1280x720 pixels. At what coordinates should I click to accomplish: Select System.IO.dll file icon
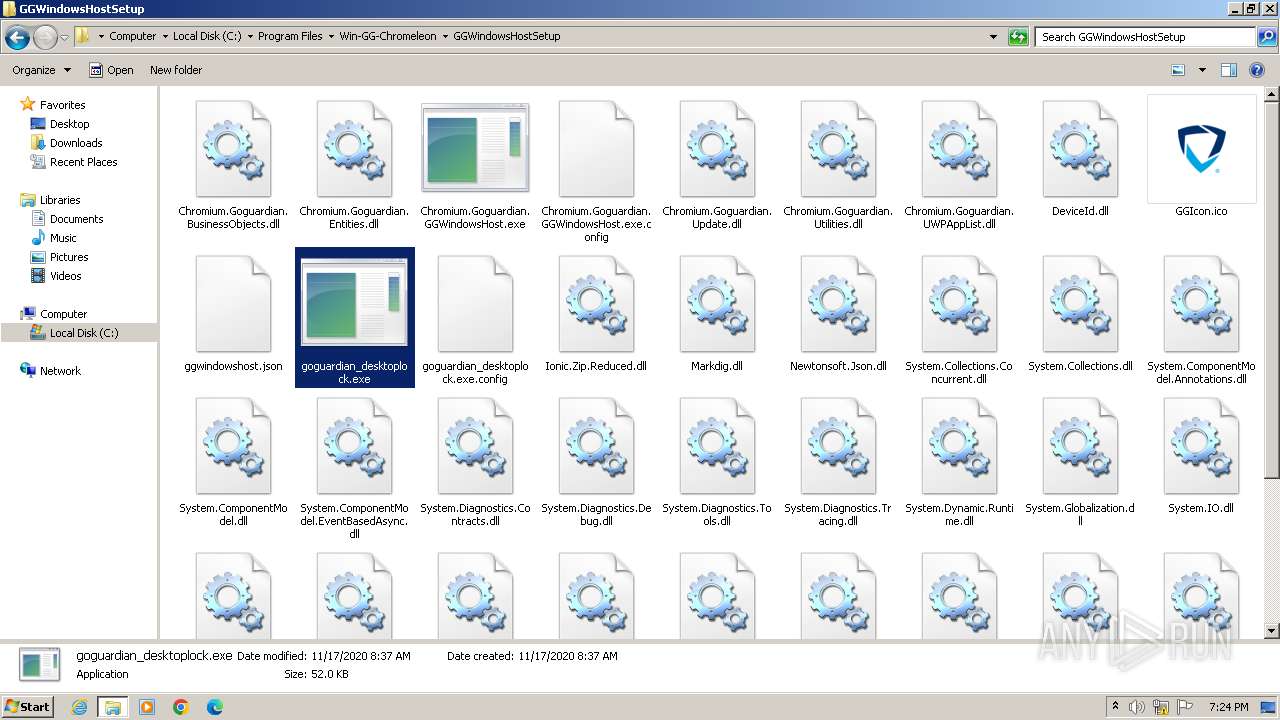[1201, 445]
